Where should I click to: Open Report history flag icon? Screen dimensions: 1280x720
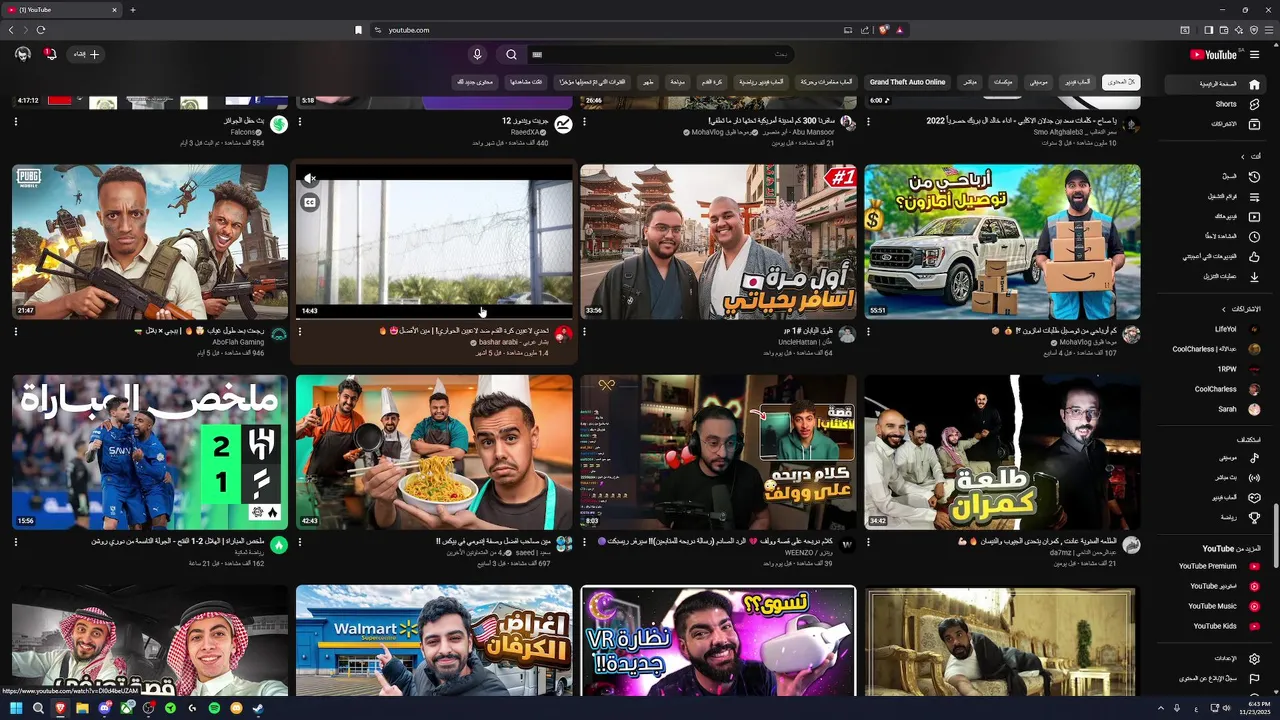click(x=1254, y=678)
